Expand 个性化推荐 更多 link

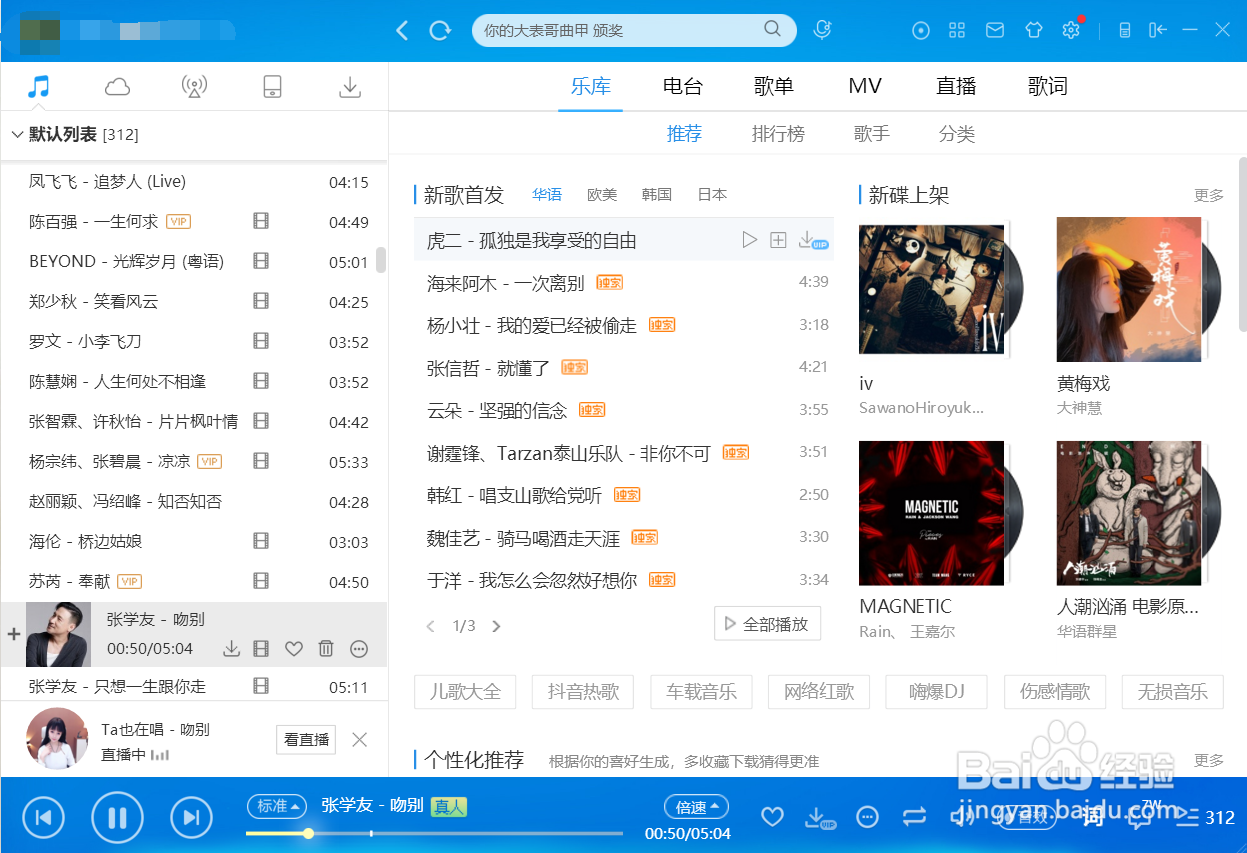[x=1209, y=760]
